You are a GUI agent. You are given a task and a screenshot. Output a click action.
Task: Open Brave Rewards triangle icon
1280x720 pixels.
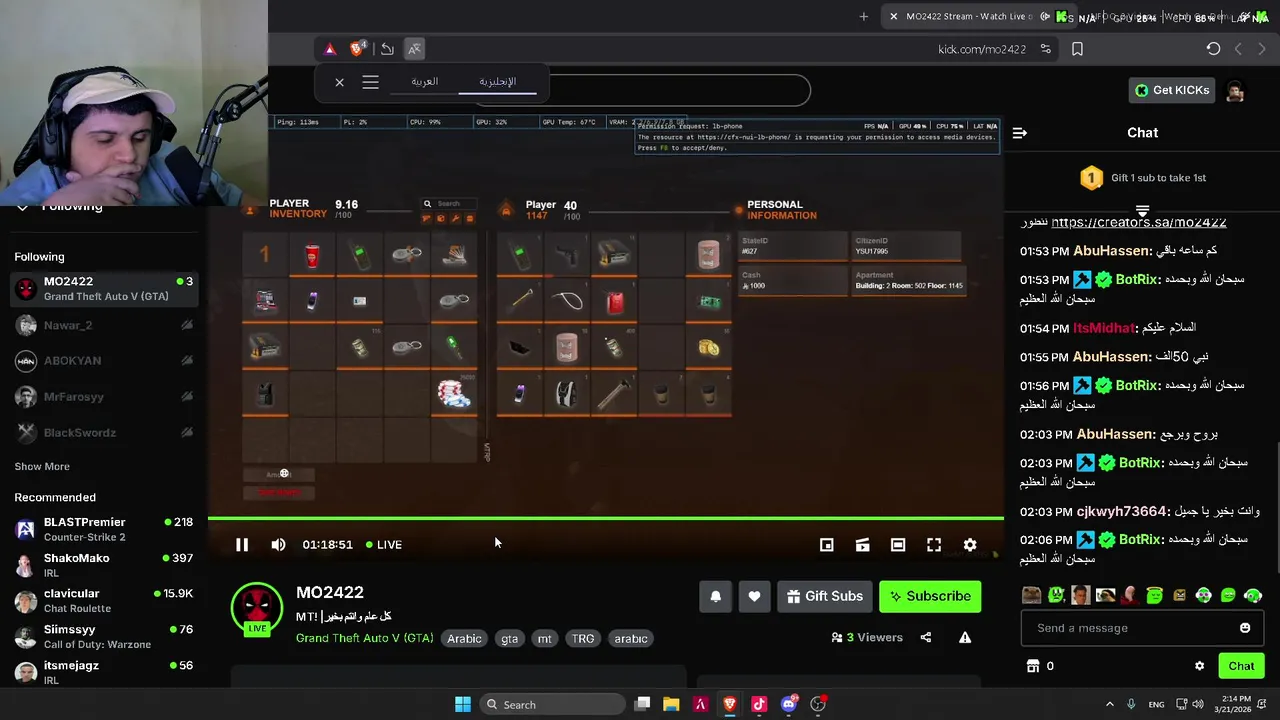click(x=330, y=49)
